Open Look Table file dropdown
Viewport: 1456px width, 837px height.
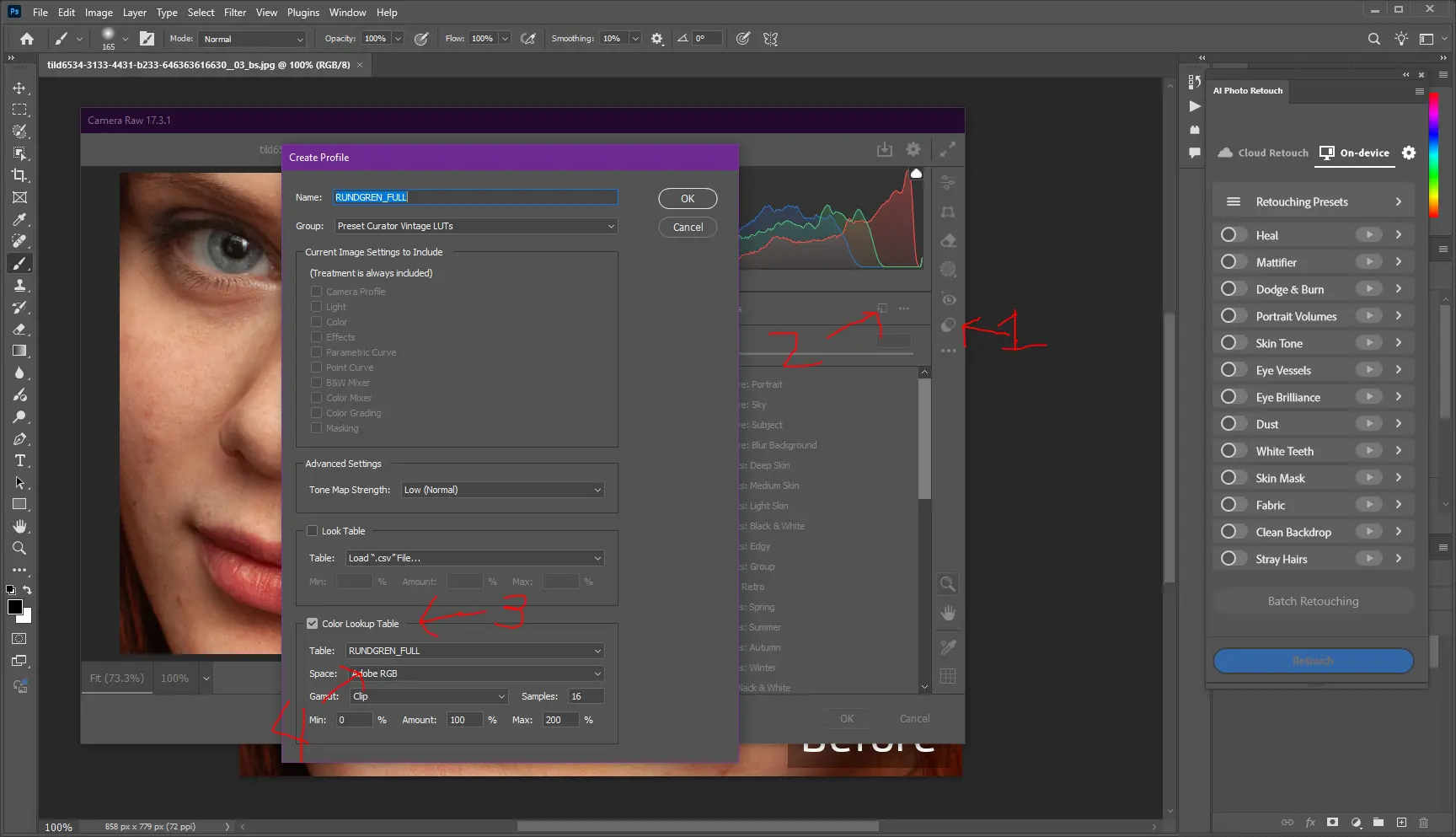[x=475, y=558]
